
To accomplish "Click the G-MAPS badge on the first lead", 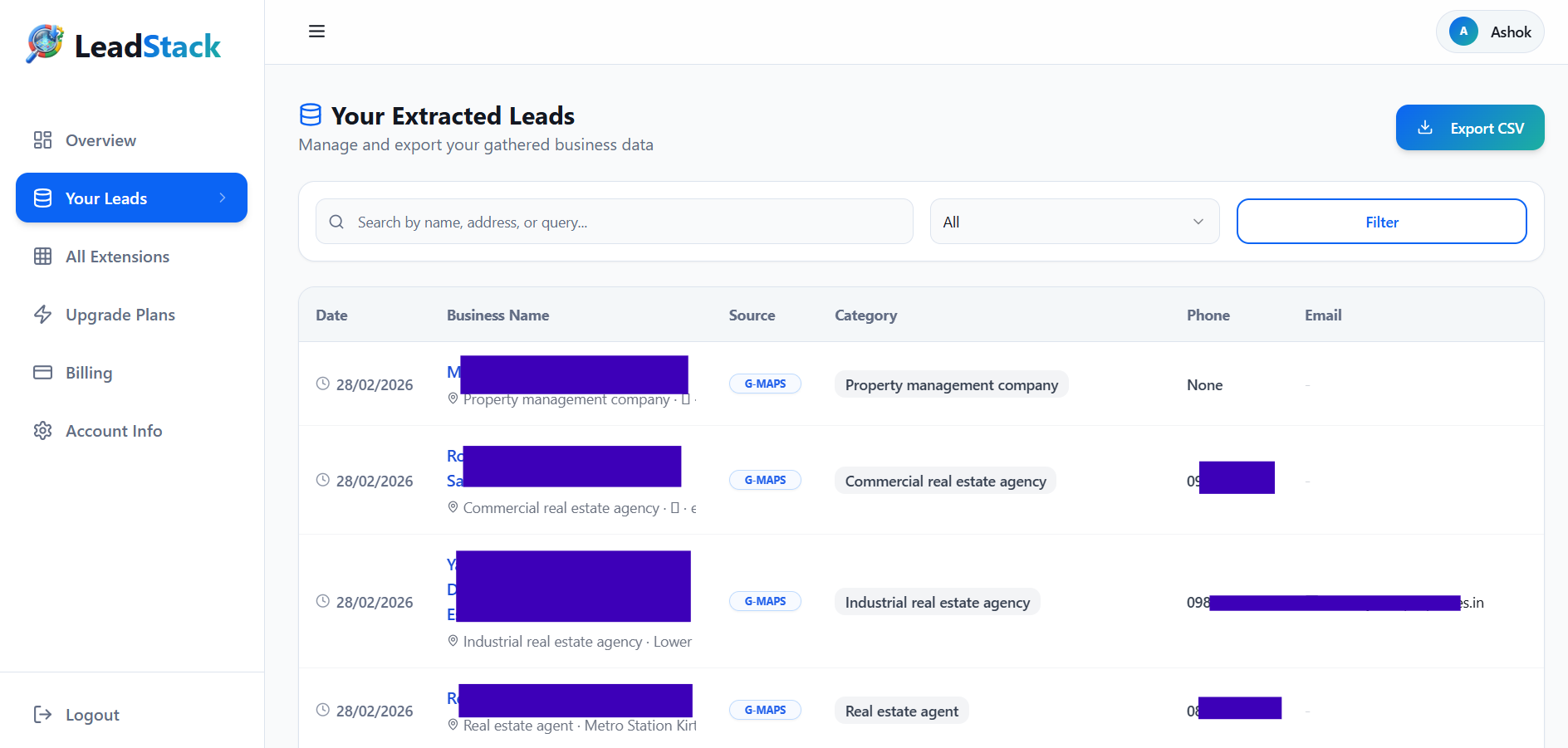I will point(765,384).
